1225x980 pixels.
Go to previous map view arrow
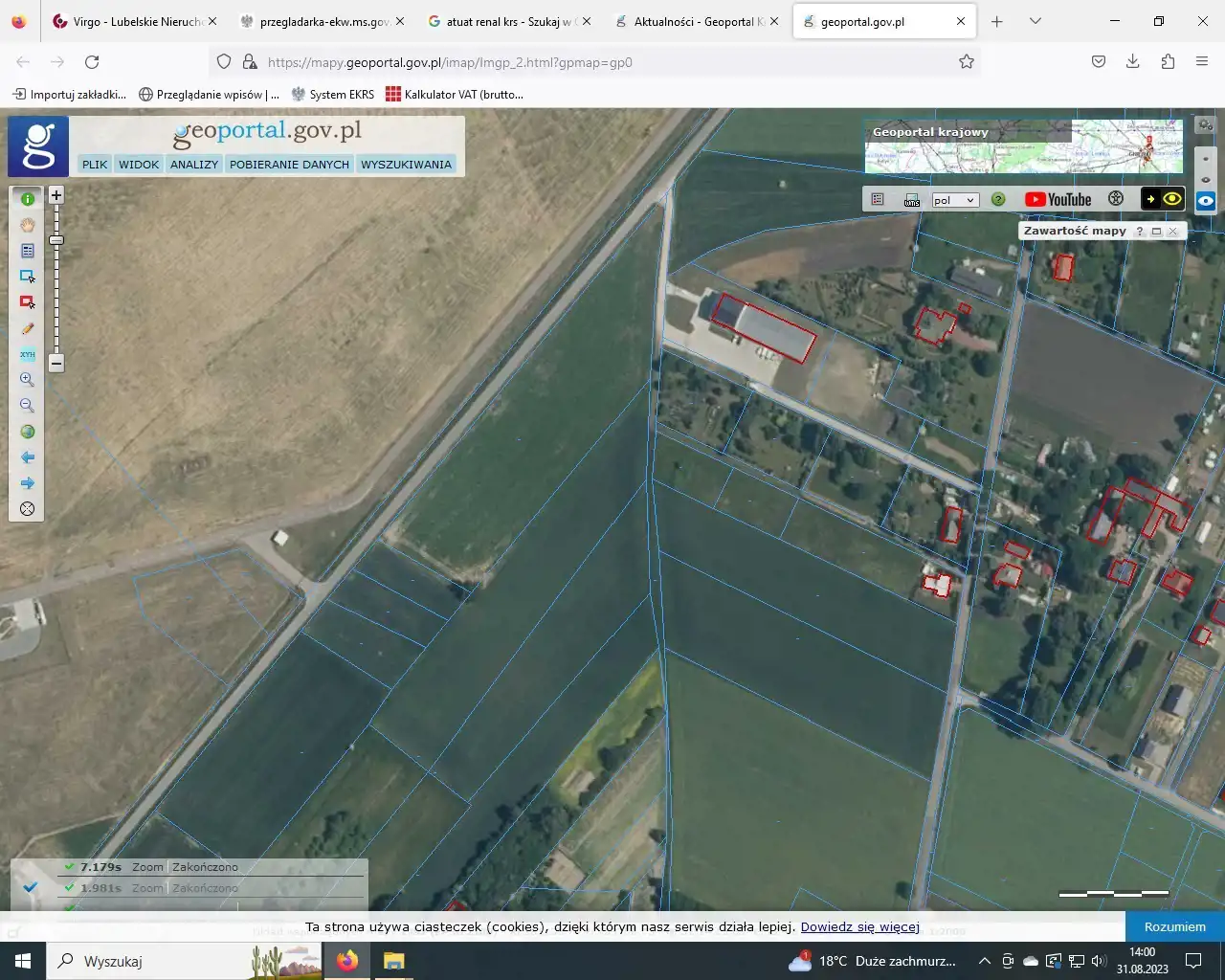(28, 457)
